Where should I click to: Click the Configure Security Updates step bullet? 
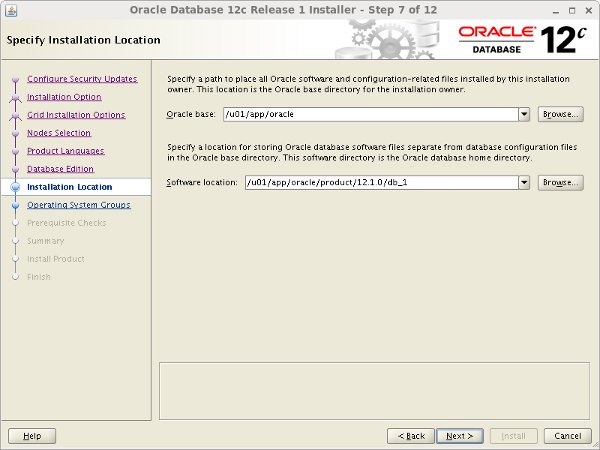pyautogui.click(x=15, y=79)
